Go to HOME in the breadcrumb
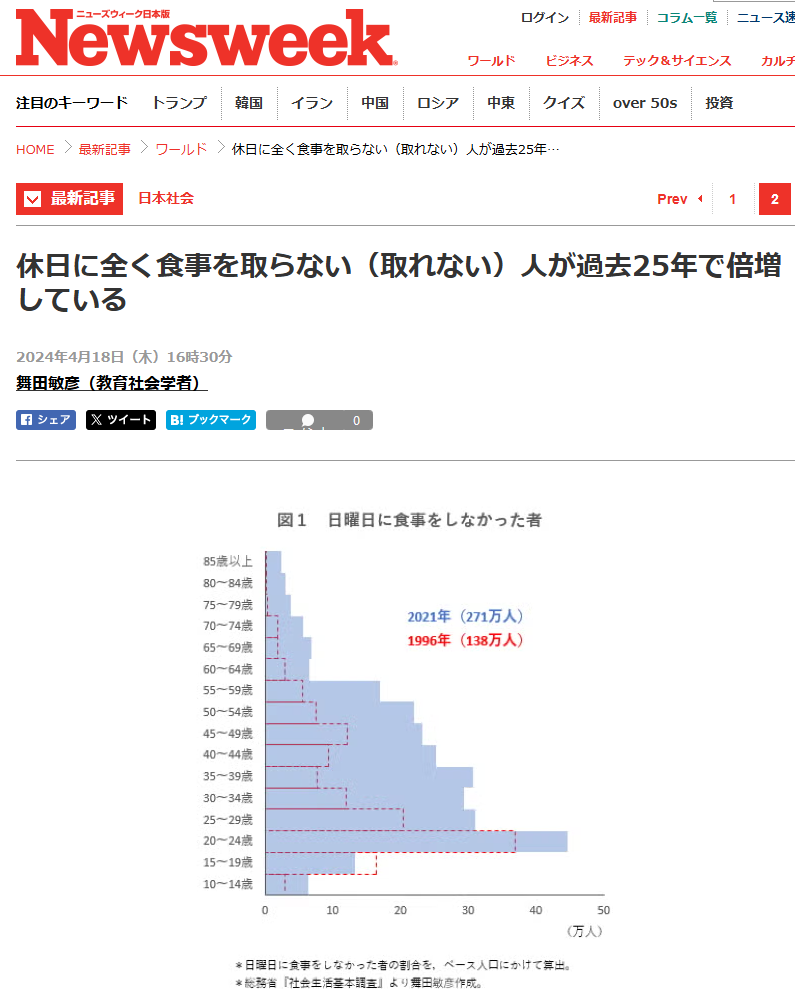The height and width of the screenshot is (989, 795). coord(35,149)
